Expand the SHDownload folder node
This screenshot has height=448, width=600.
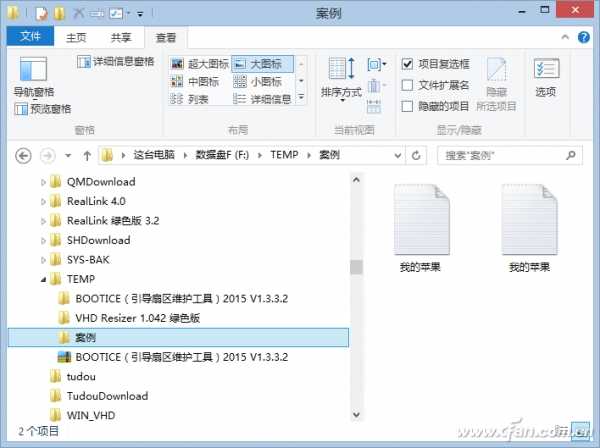(x=43, y=241)
